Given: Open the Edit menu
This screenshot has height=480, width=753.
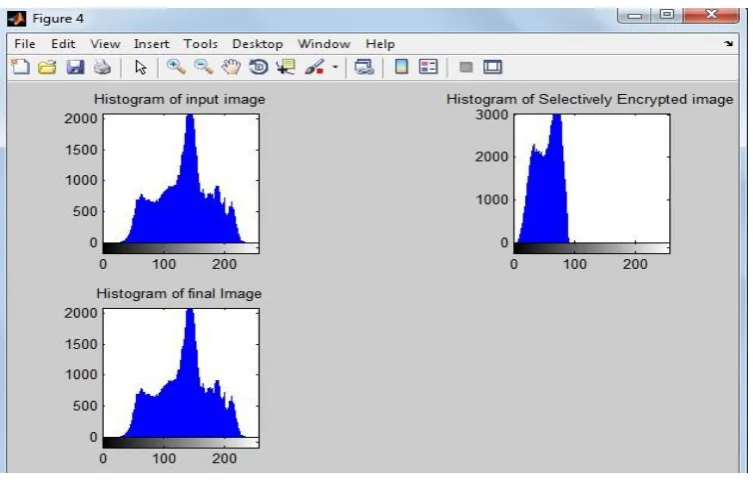Looking at the screenshot, I should pos(63,44).
